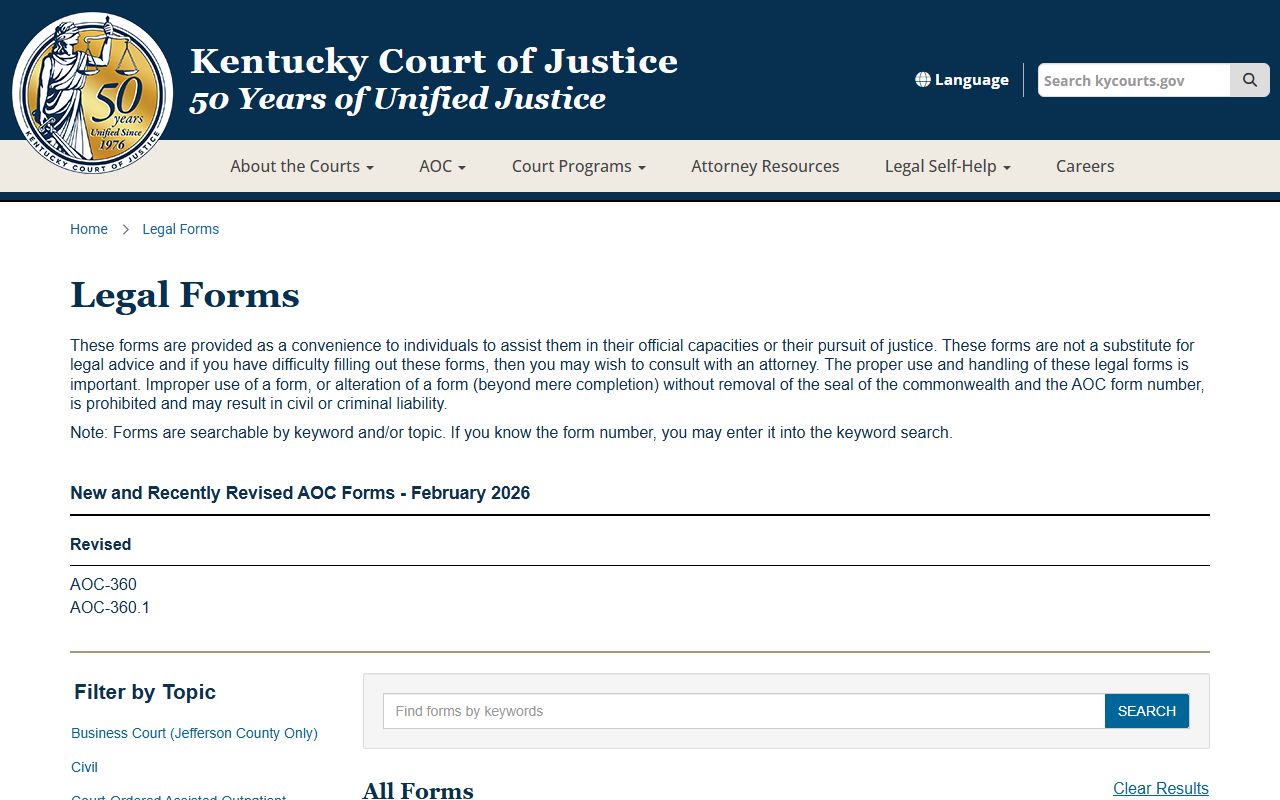This screenshot has height=800, width=1280.
Task: Go to the Careers page
Action: (x=1085, y=166)
